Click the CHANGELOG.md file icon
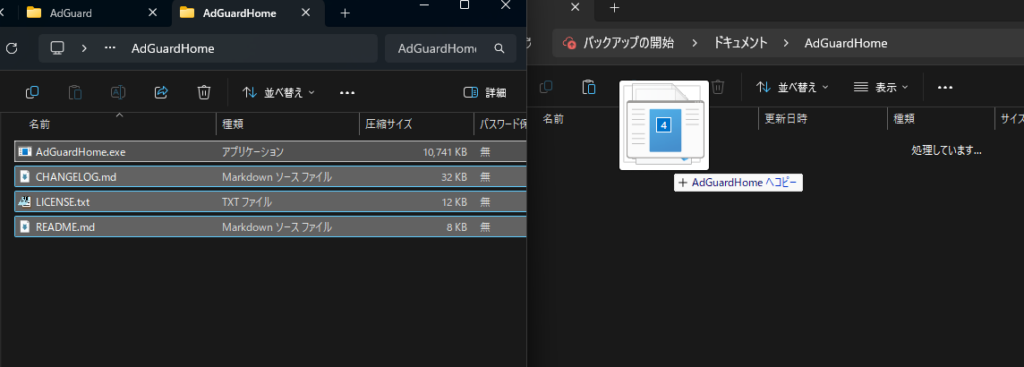The height and width of the screenshot is (367, 1024). click(25, 176)
